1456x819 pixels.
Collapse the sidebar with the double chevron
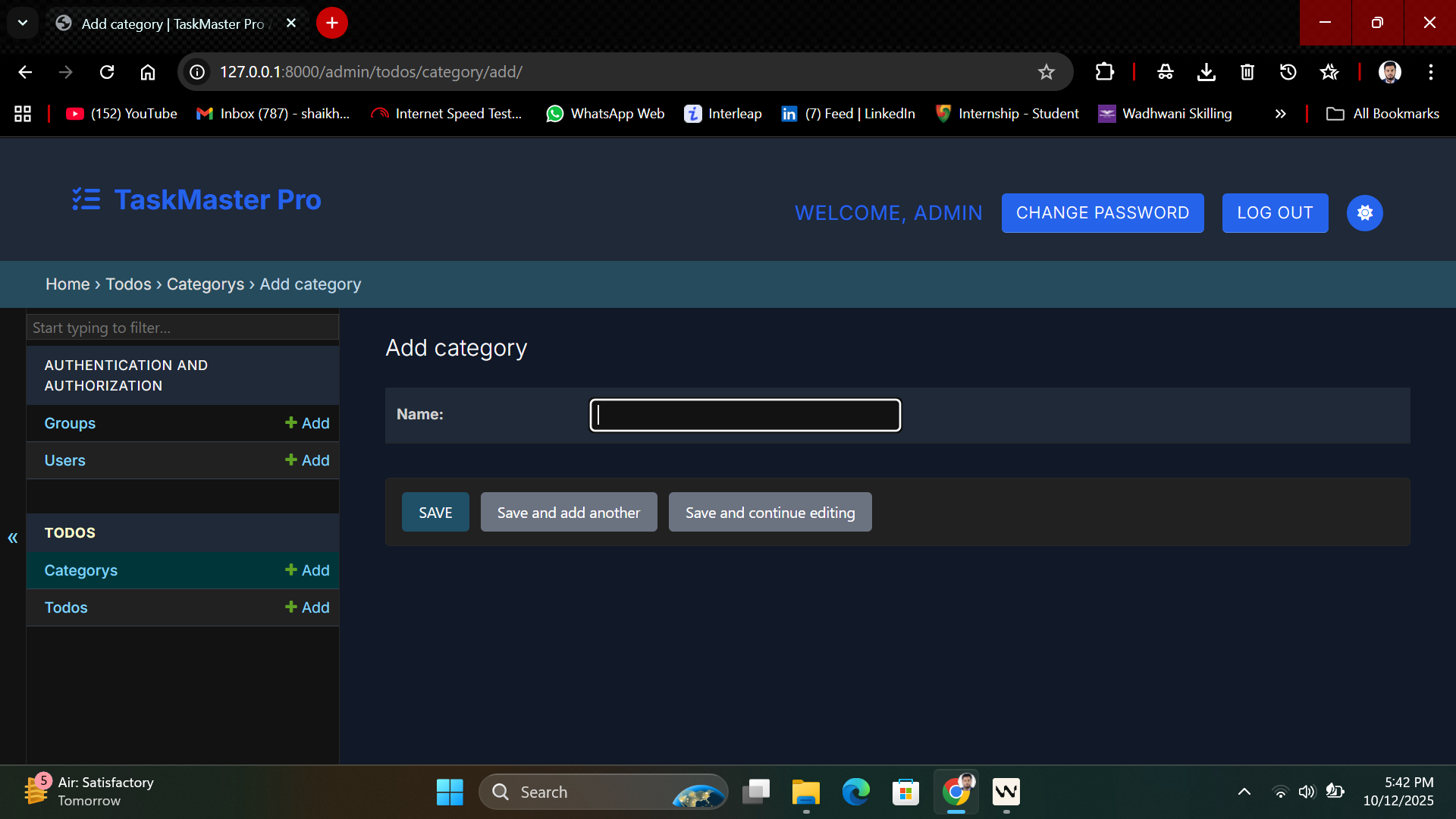coord(13,538)
